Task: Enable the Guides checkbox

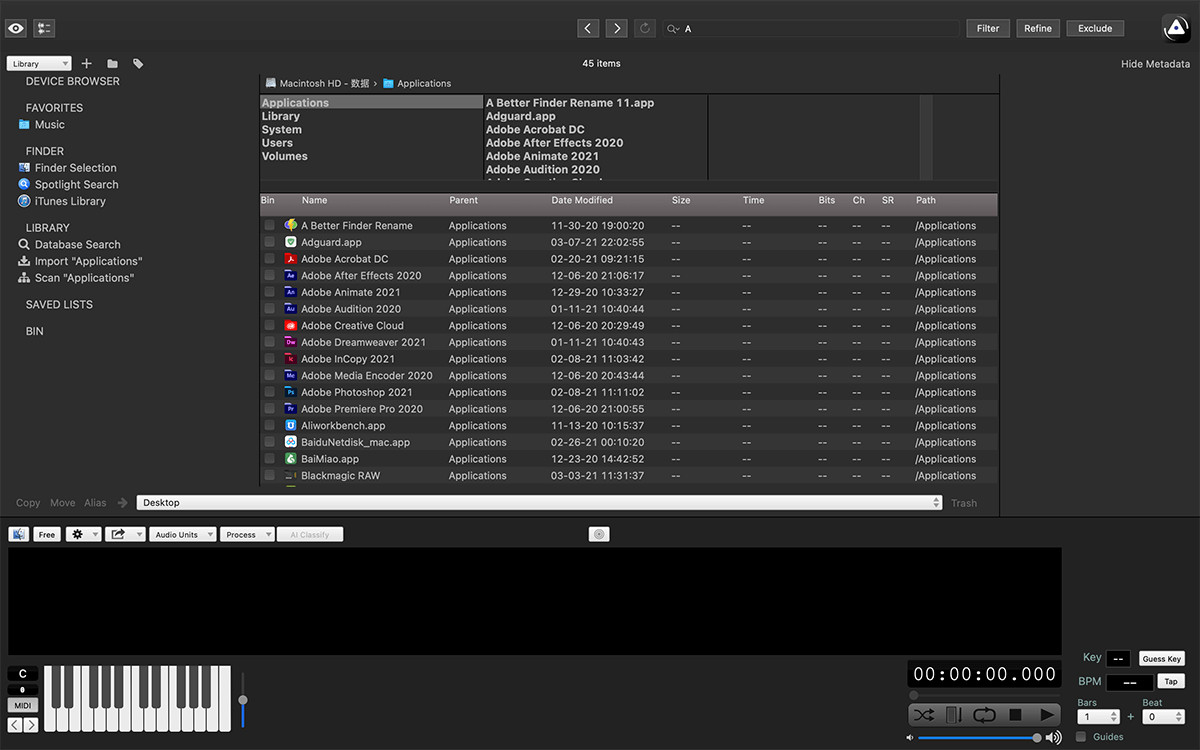Action: click(1081, 737)
